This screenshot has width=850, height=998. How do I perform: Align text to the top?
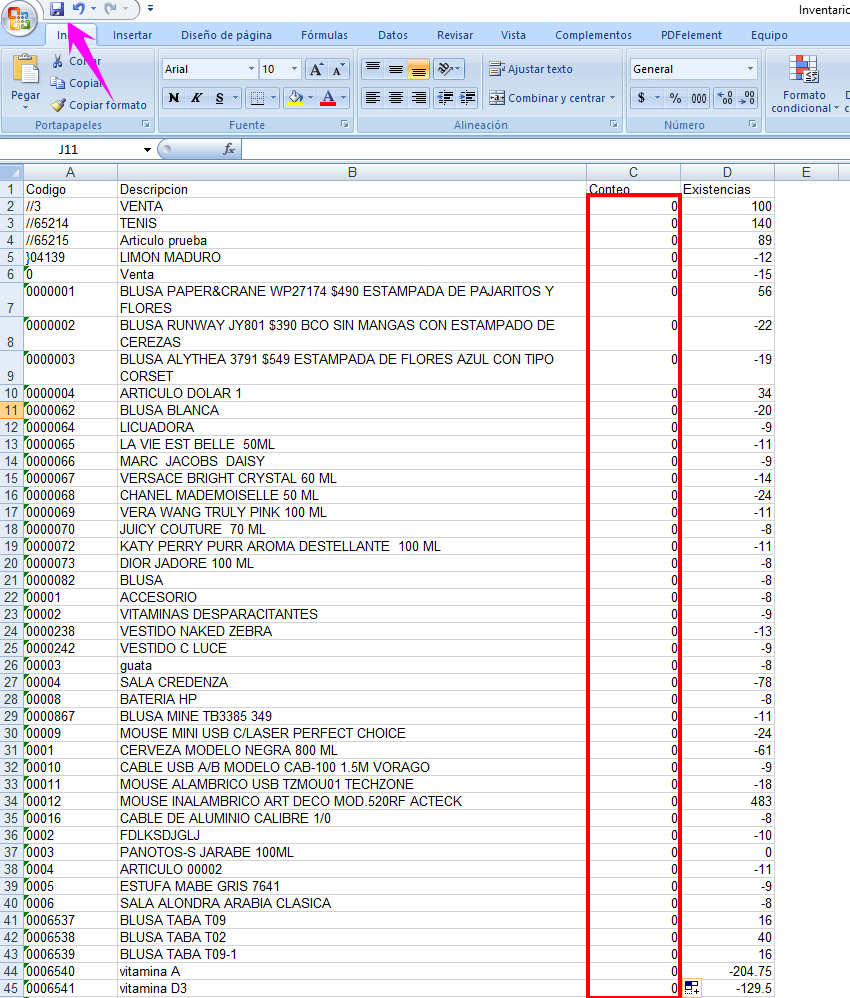tap(373, 69)
